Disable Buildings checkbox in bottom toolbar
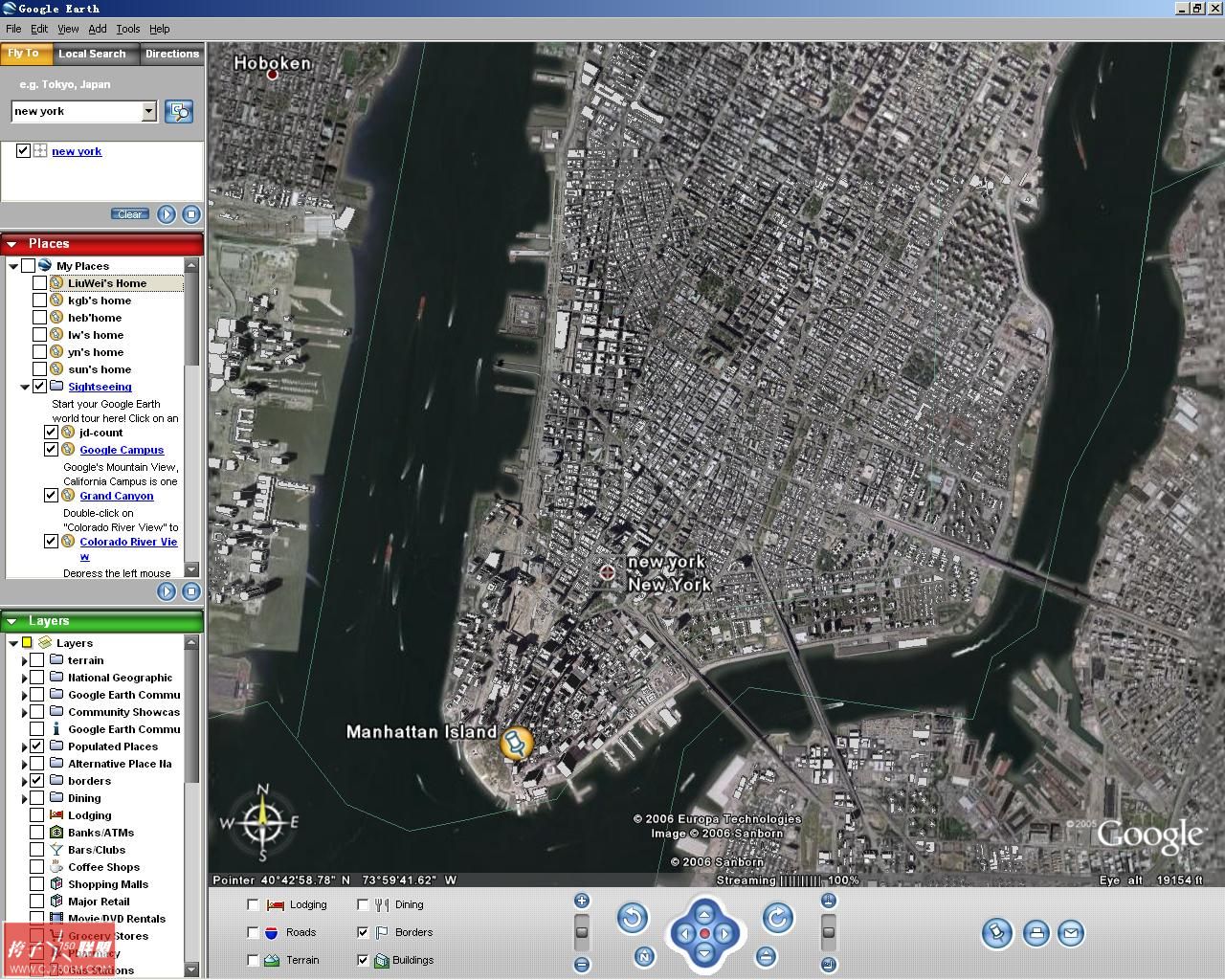This screenshot has height=980, width=1225. (x=363, y=960)
